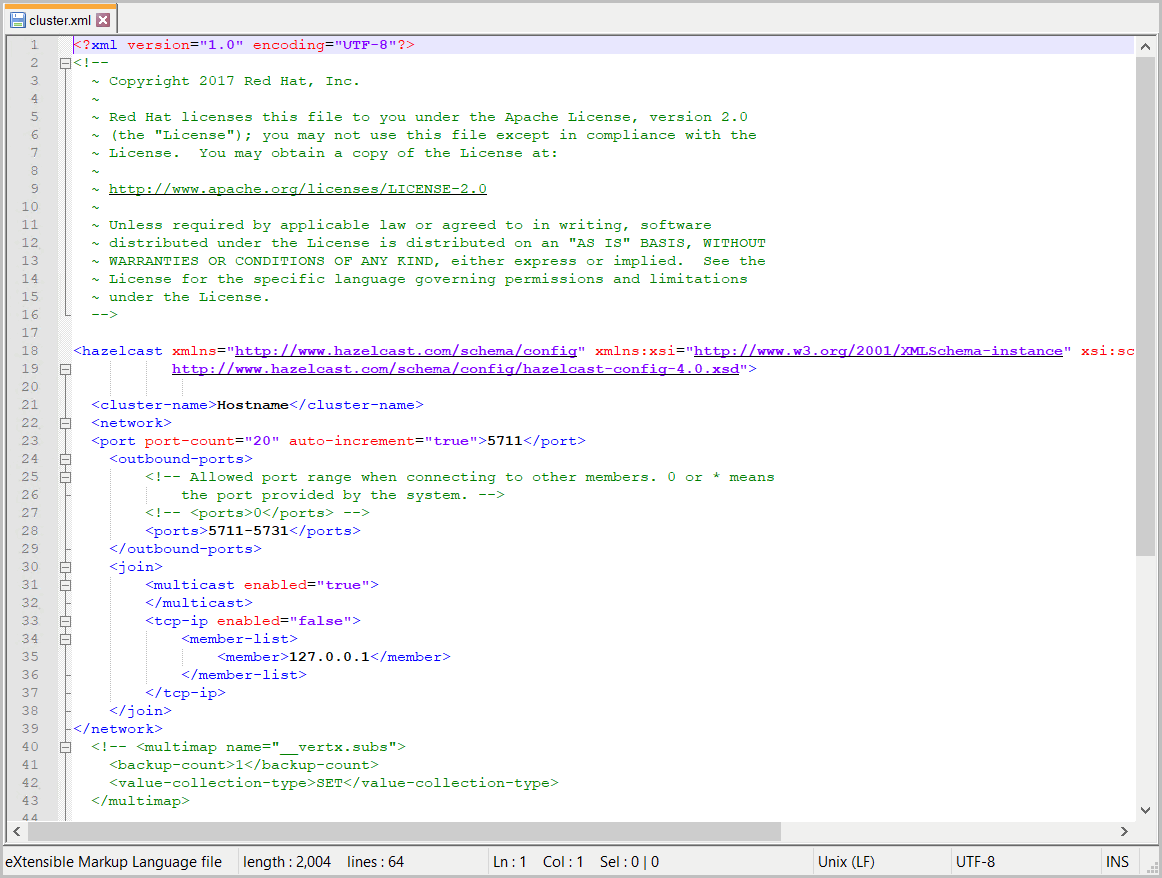Click the horizontal scrollbar left arrow
Image resolution: width=1162 pixels, height=878 pixels.
(16, 831)
